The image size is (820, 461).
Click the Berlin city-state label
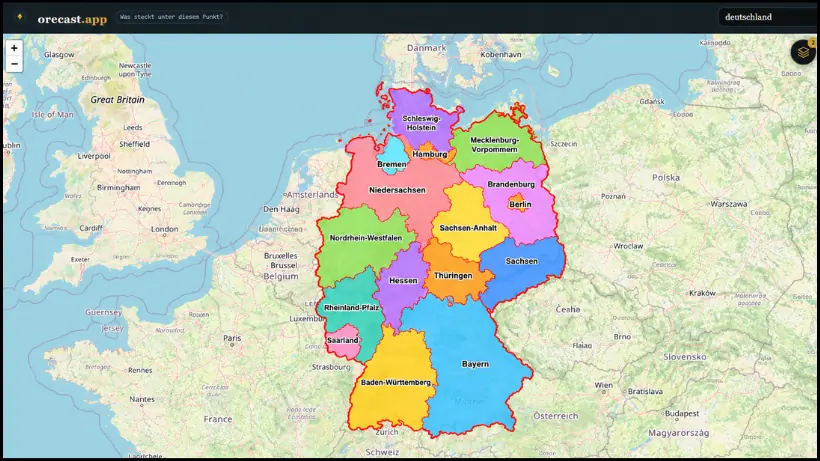520,205
